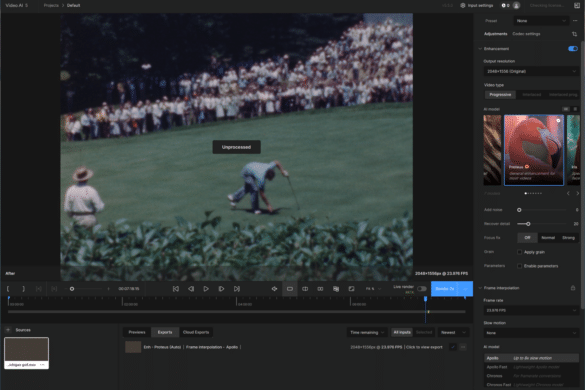
Task: Step back one frame
Action: click(191, 289)
